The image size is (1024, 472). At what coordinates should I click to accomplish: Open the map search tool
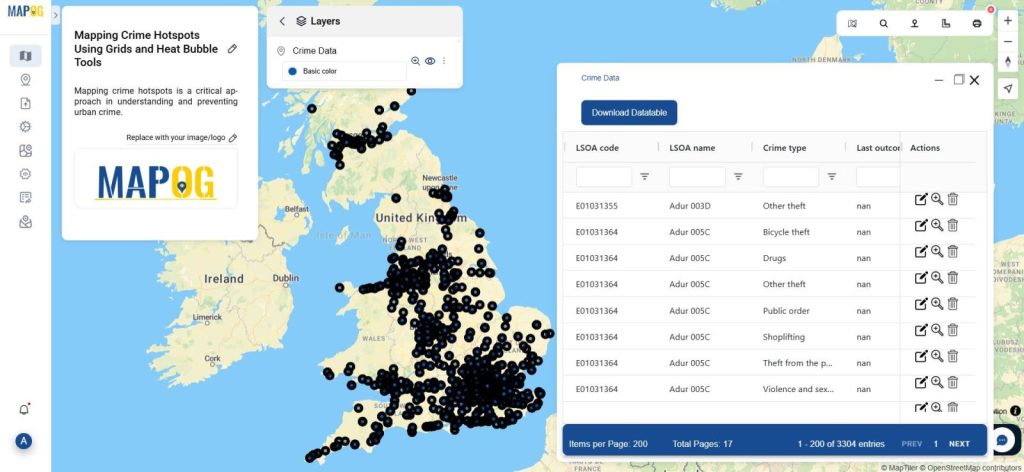point(884,24)
